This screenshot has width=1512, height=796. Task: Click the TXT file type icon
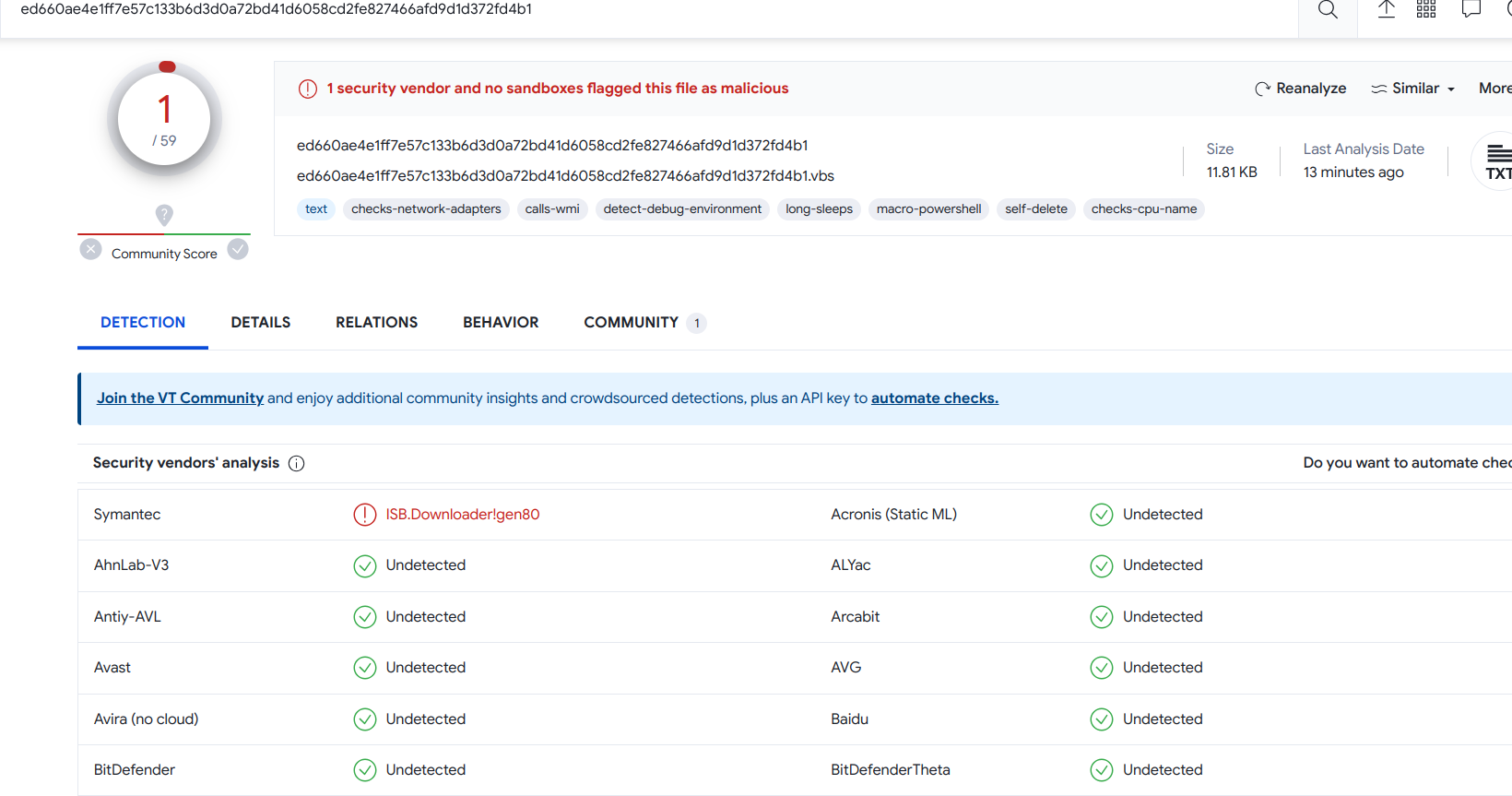1497,162
